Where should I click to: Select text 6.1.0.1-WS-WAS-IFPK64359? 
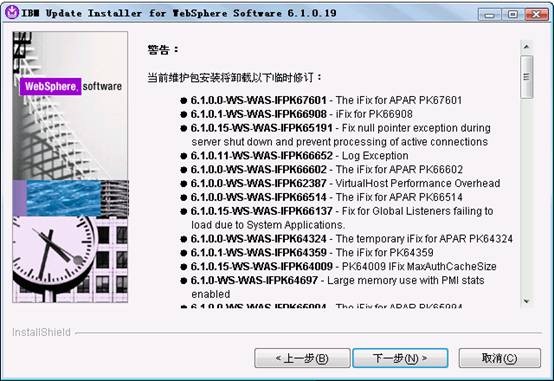258,252
